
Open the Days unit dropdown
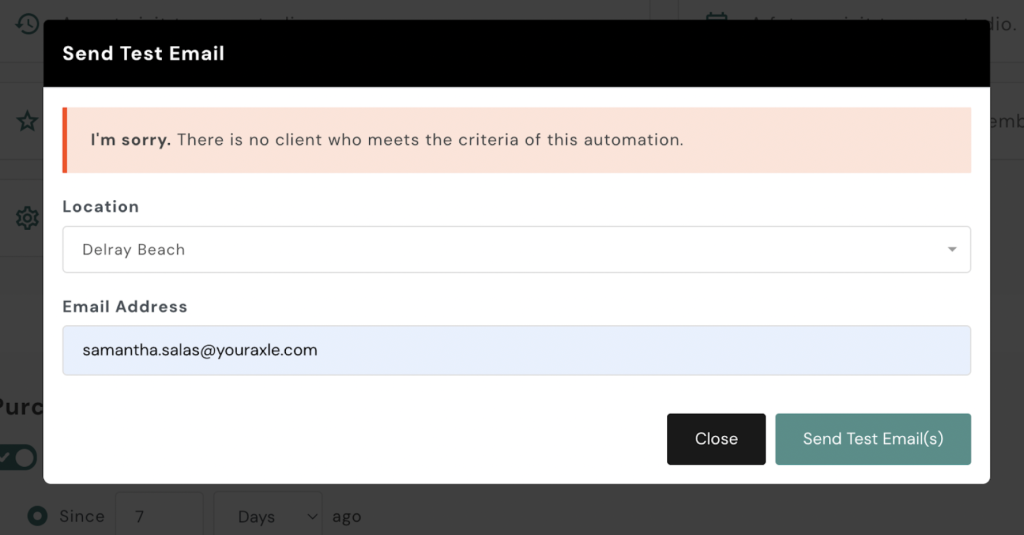pyautogui.click(x=267, y=516)
